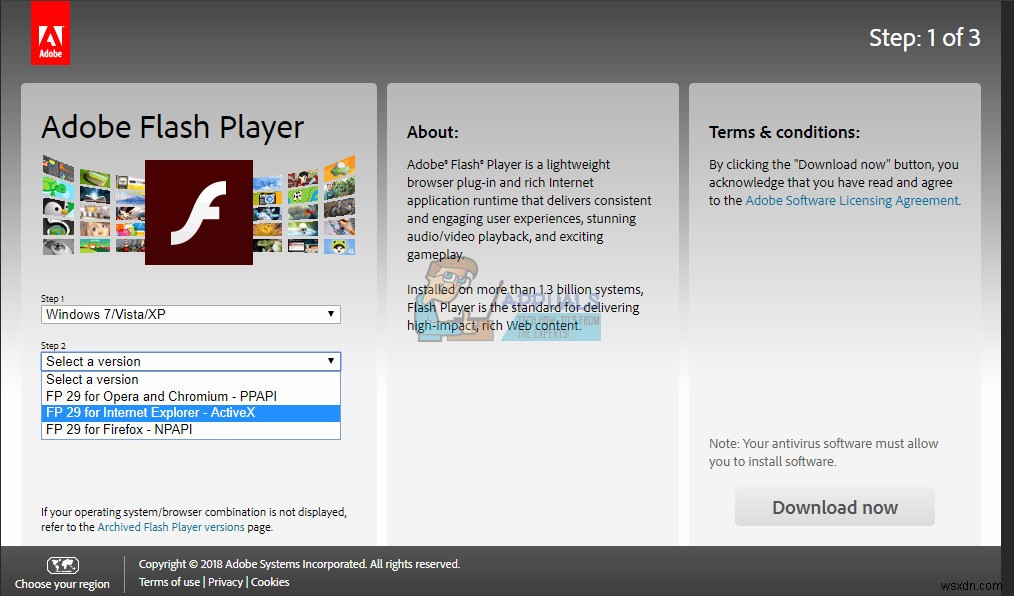Click the Adobe Flash Player heading
The image size is (1014, 596).
(173, 127)
